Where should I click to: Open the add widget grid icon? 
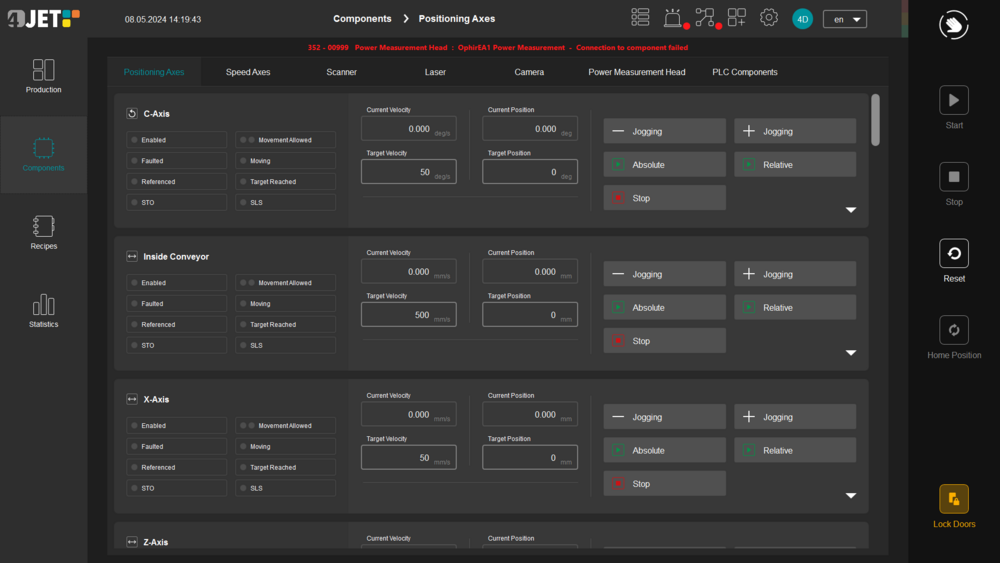[737, 18]
